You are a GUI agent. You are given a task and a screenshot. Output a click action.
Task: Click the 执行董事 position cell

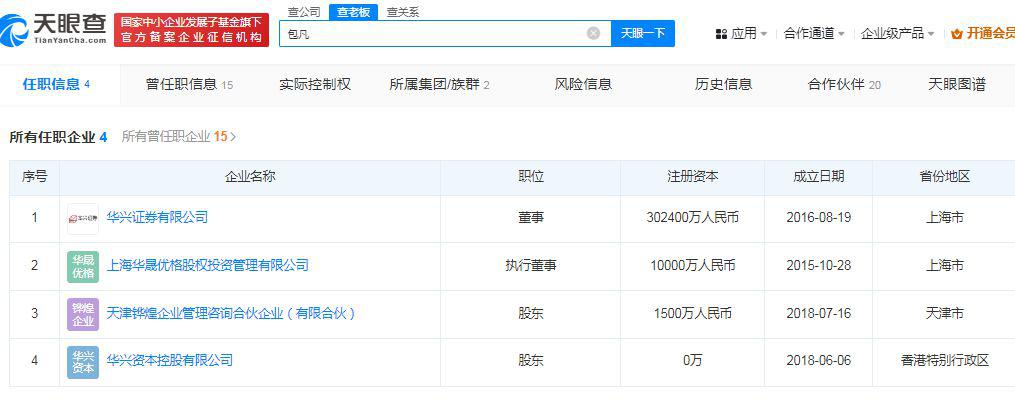point(531,265)
